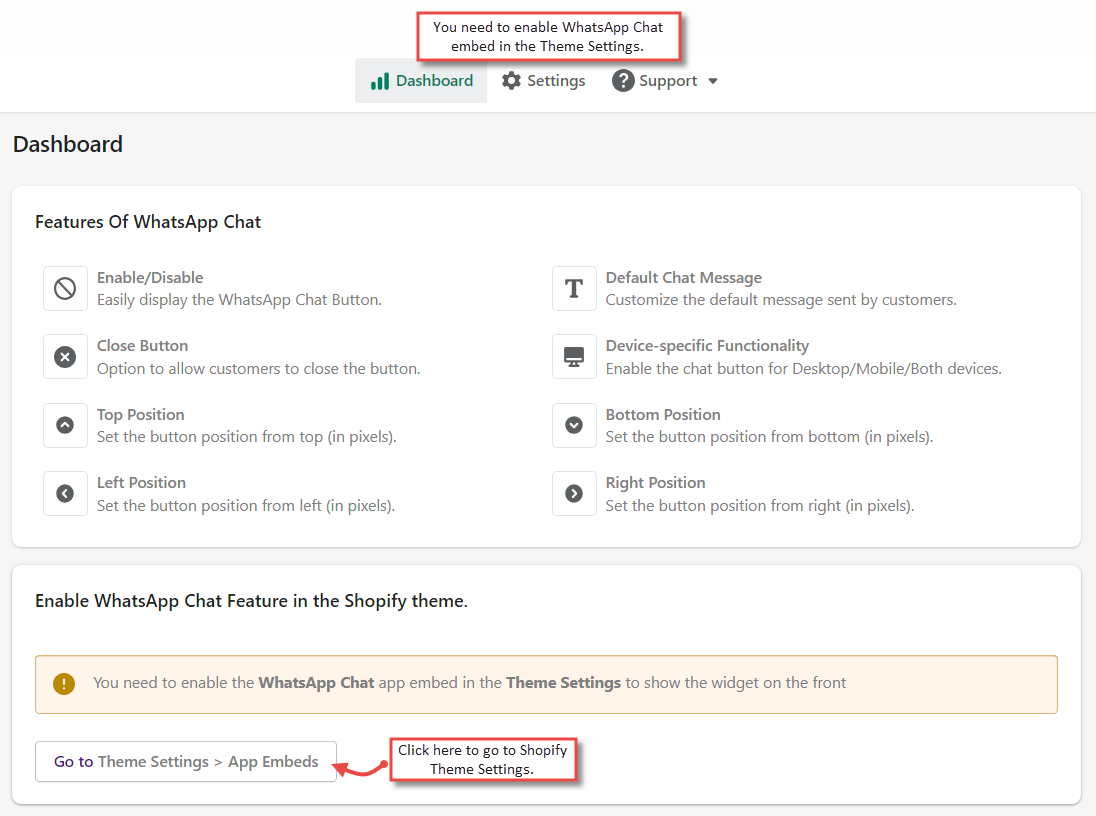
Task: Click the Left Position left-chevron icon
Action: pos(65,494)
